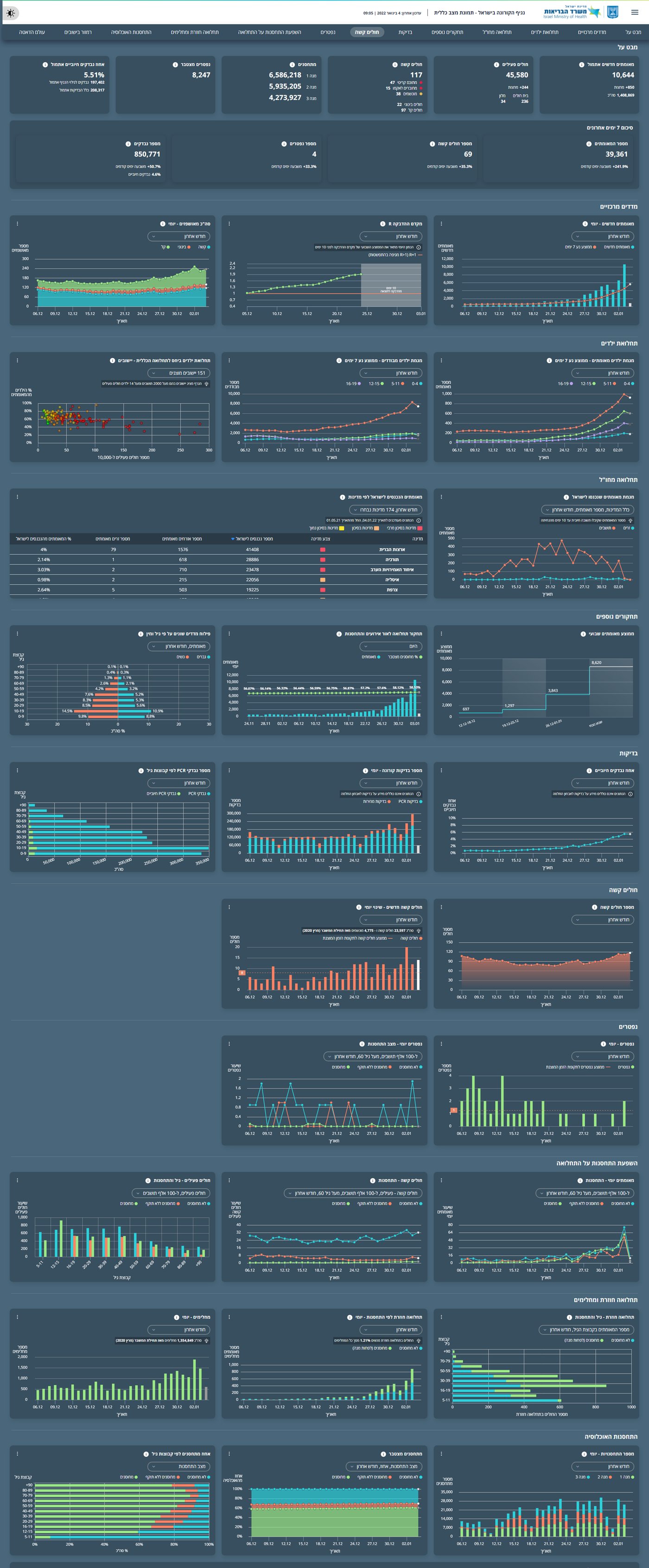
Task: Open three-dot menu of 'פילוח מדדים שונים' age-gender chart
Action: coord(17,634)
